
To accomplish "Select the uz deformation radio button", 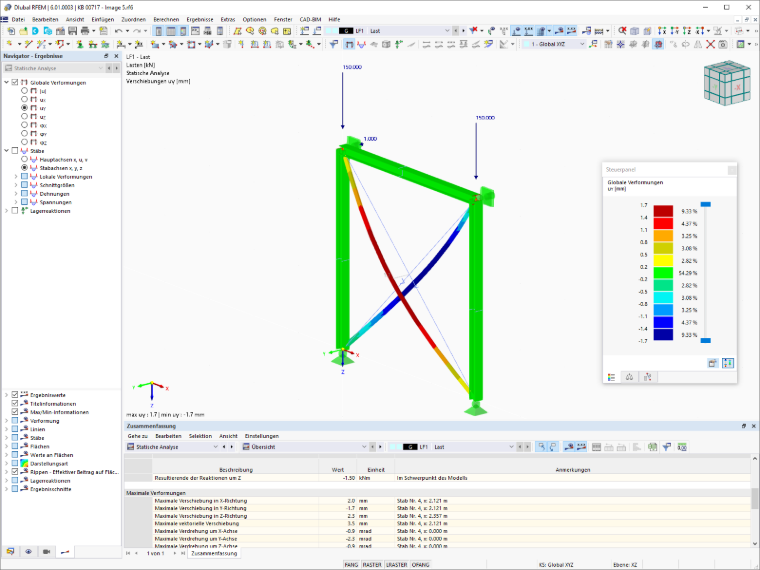I will click(x=24, y=116).
